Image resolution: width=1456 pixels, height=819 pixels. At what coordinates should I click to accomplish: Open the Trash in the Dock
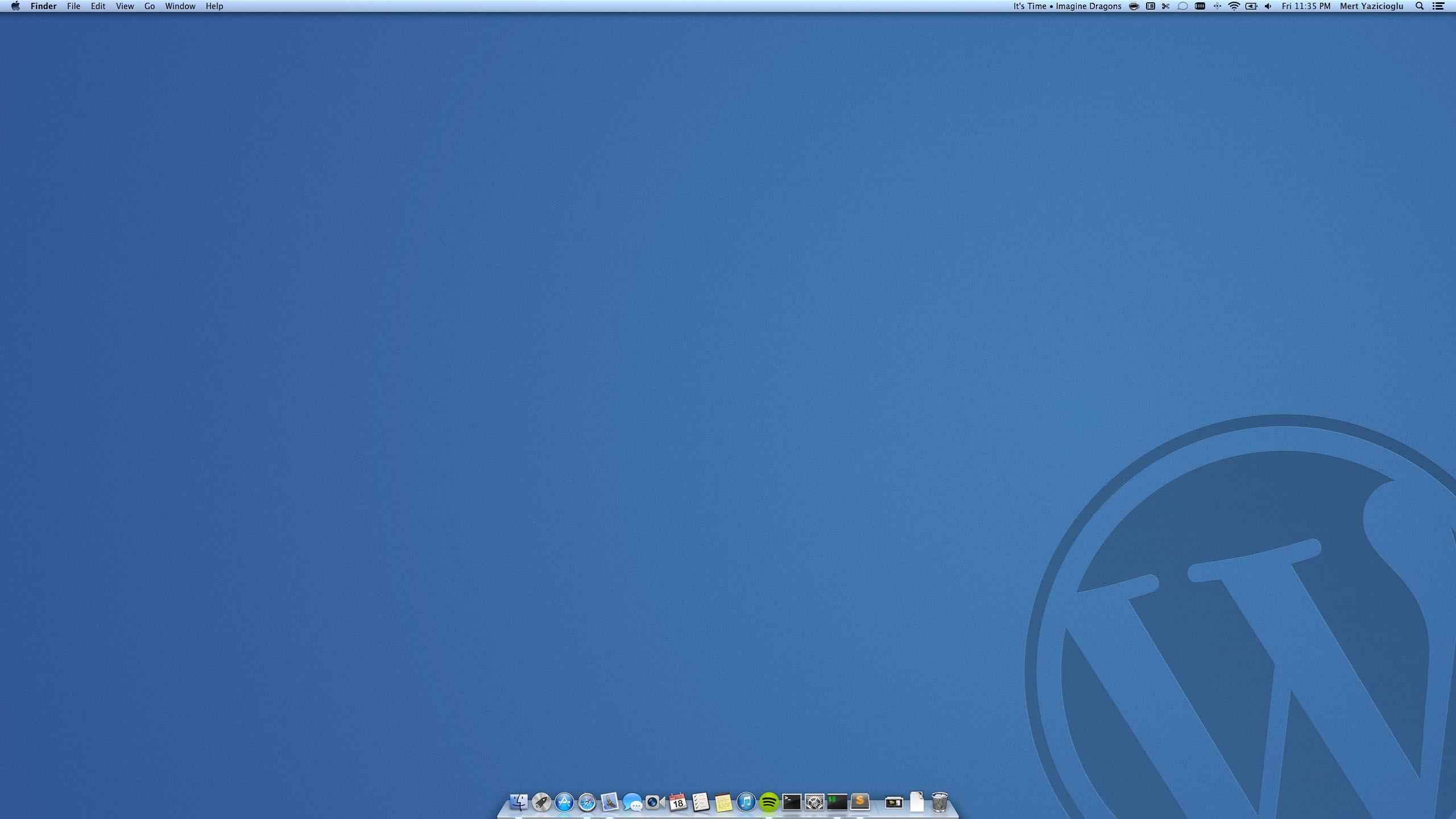pyautogui.click(x=939, y=802)
